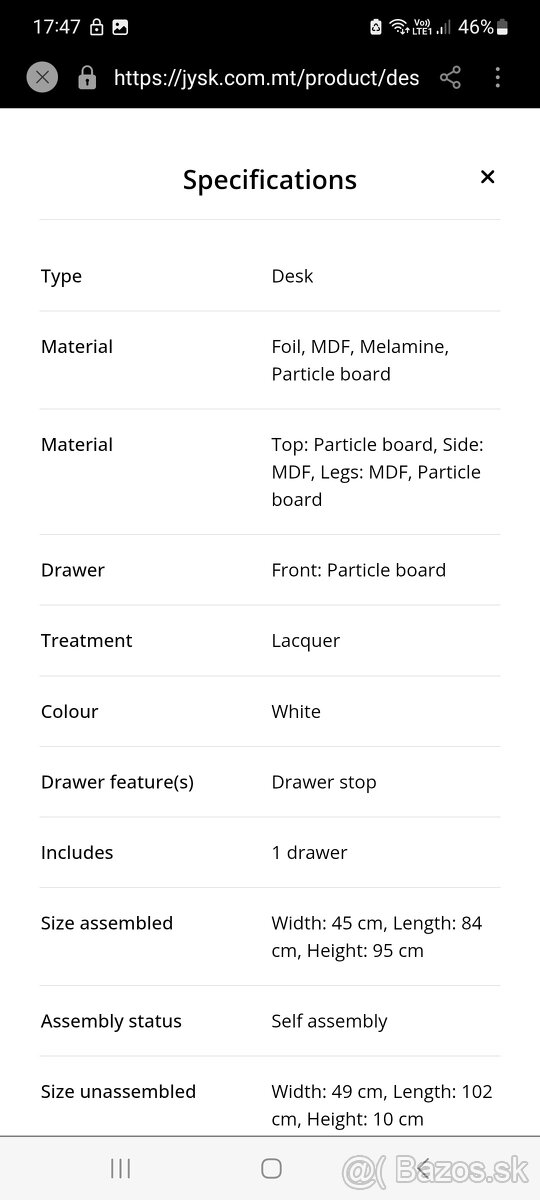540x1200 pixels.
Task: Tap the Size assembled dimensions text
Action: (377, 937)
